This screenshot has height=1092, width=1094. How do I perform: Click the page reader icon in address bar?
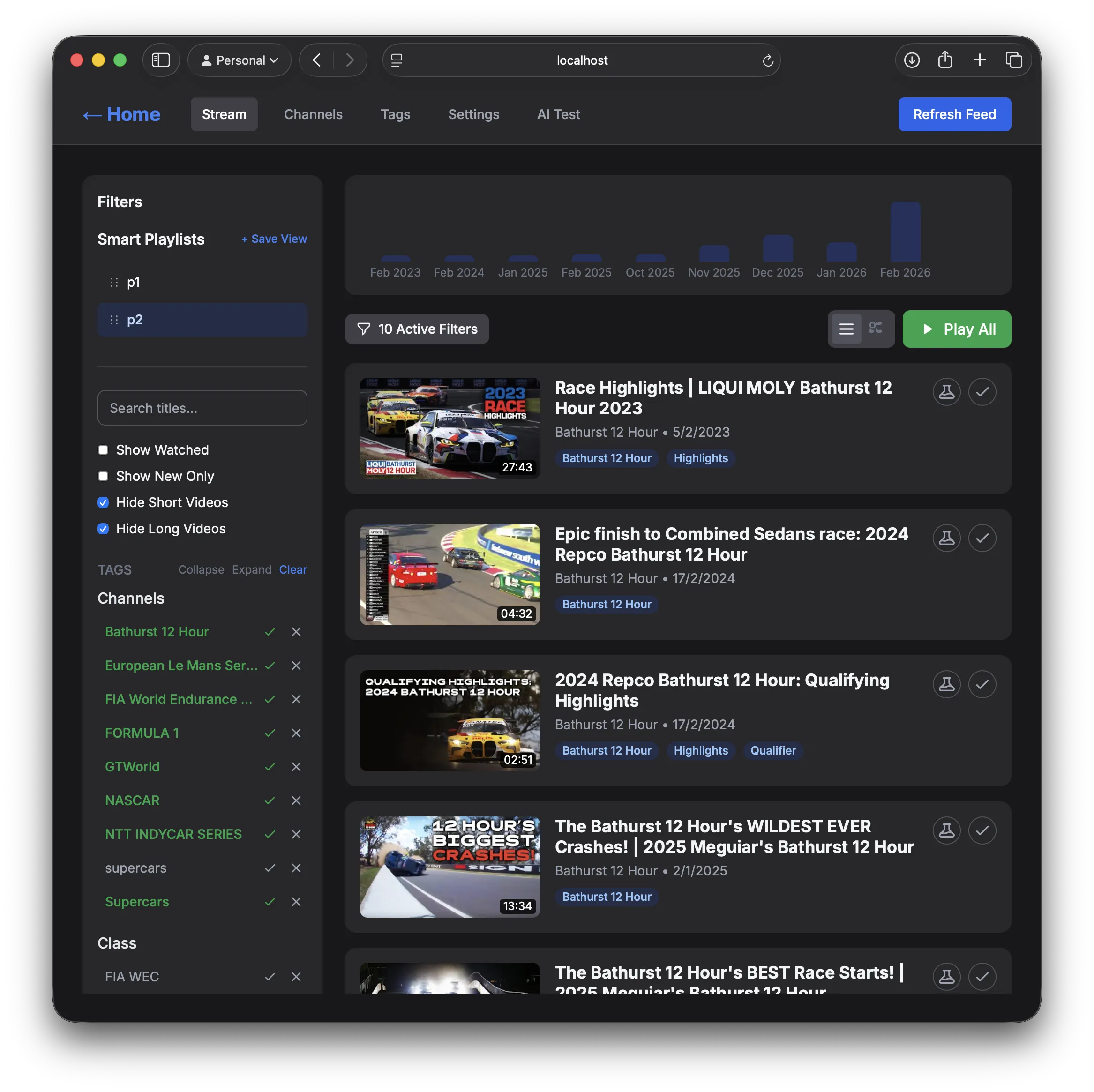[397, 60]
